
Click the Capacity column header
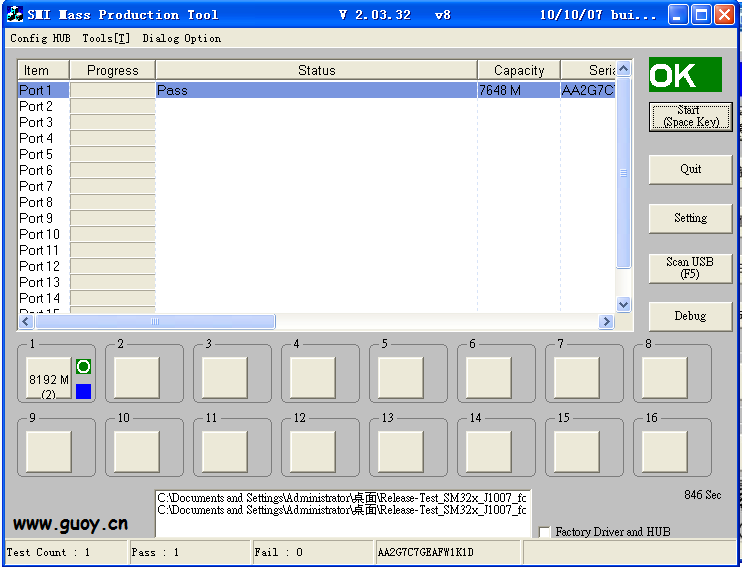tap(519, 70)
